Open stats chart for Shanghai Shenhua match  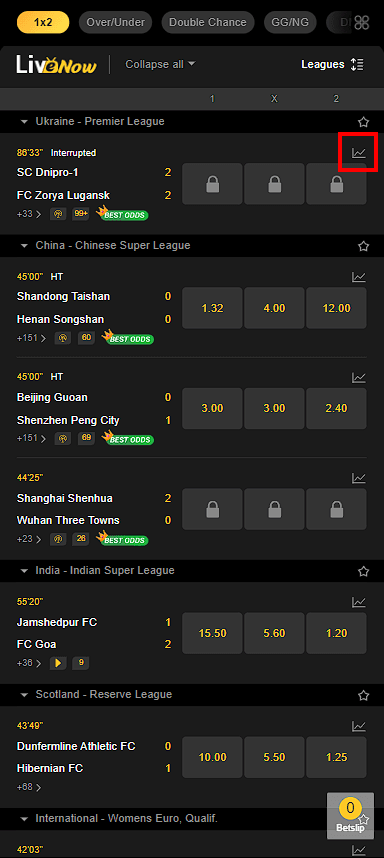tap(358, 478)
